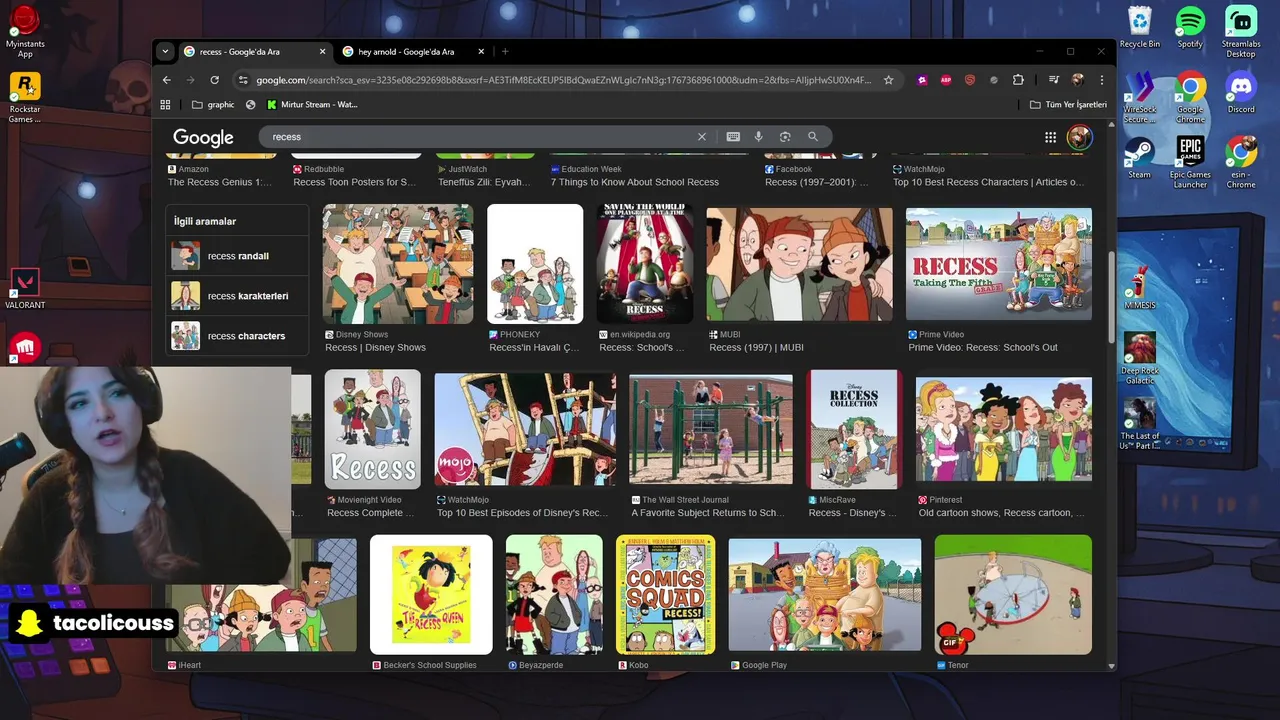The width and height of the screenshot is (1280, 720).
Task: Click the Chrome profile avatar in the toolbar
Action: [x=1078, y=80]
